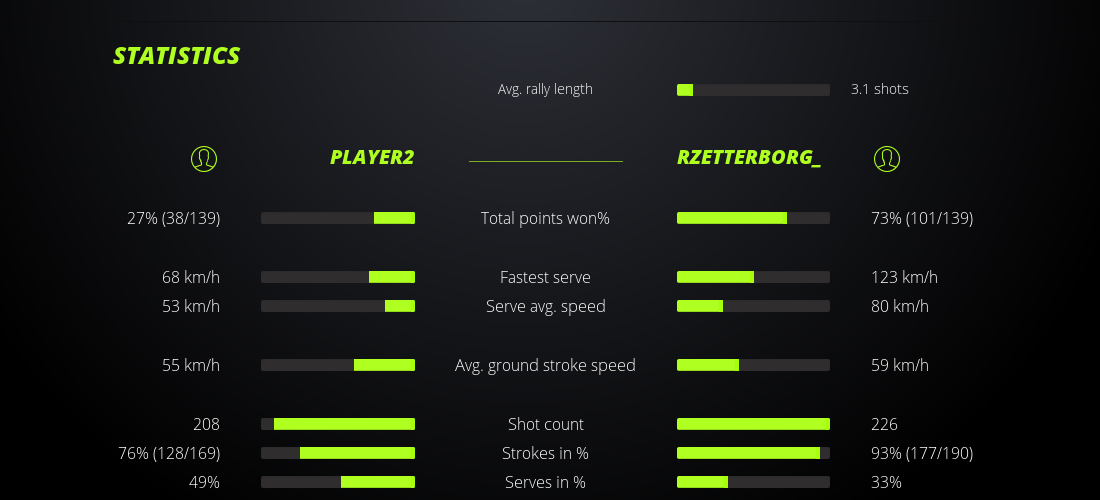The height and width of the screenshot is (500, 1100).
Task: Click the Avg. ground stroke speed label
Action: click(545, 365)
